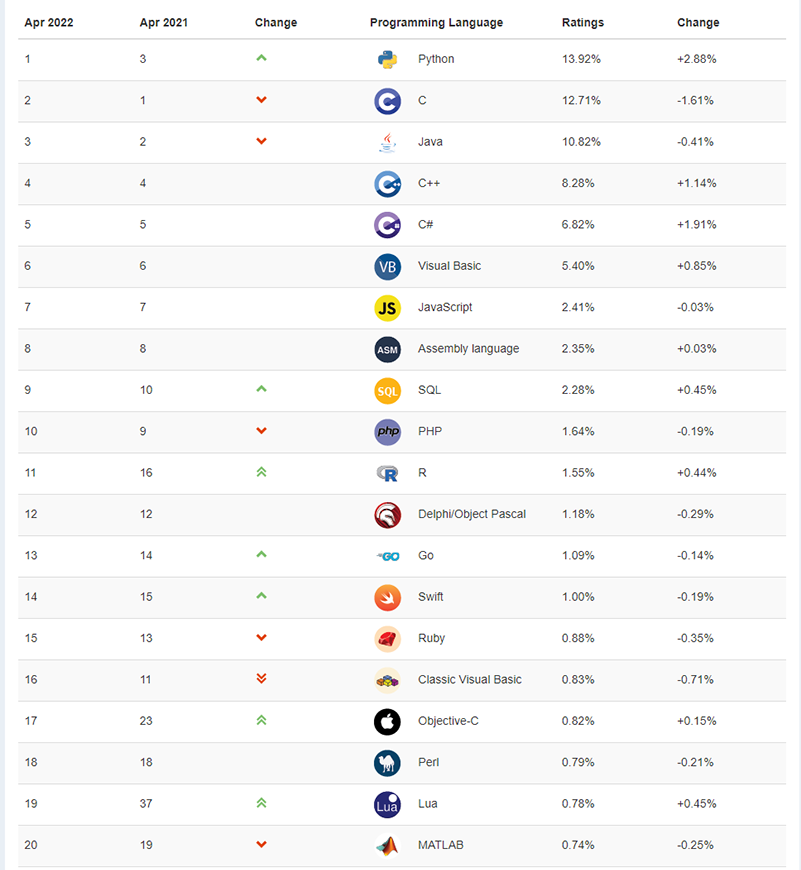Screen dimensions: 801x870
Task: Click the 13.92% rating for Python
Action: (581, 59)
